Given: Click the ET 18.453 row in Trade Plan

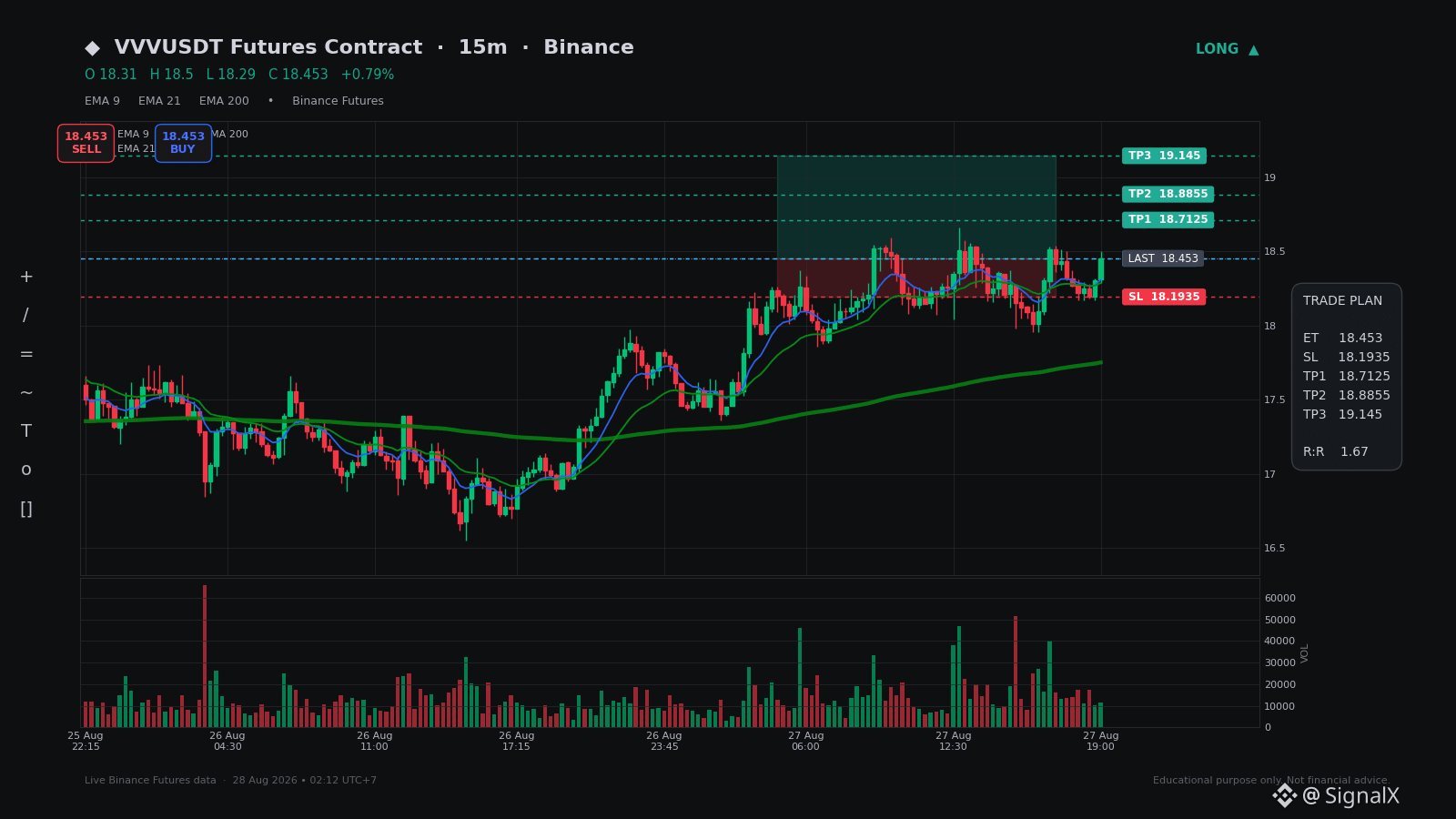Looking at the screenshot, I should click(1342, 339).
